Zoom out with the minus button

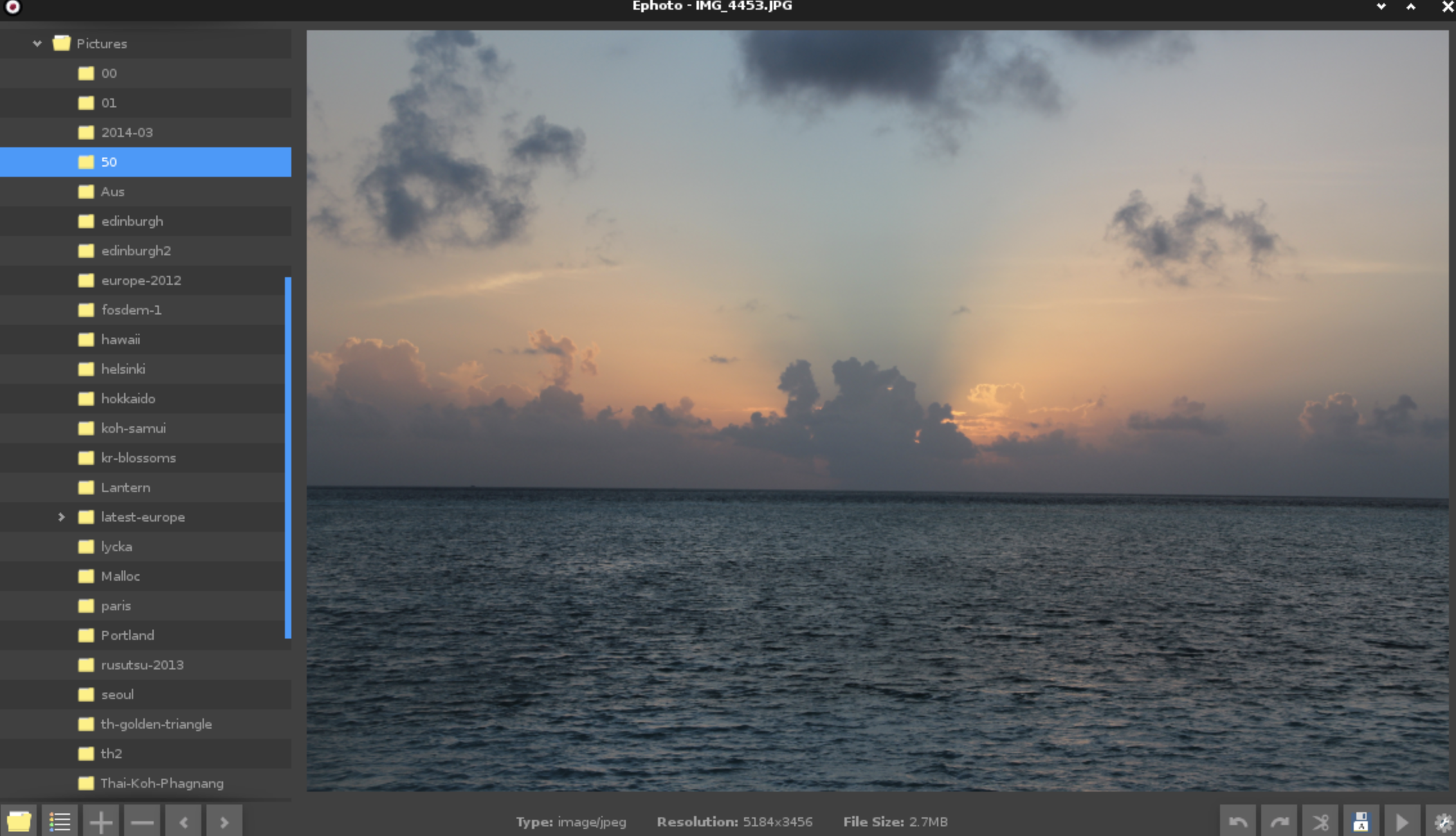[142, 821]
